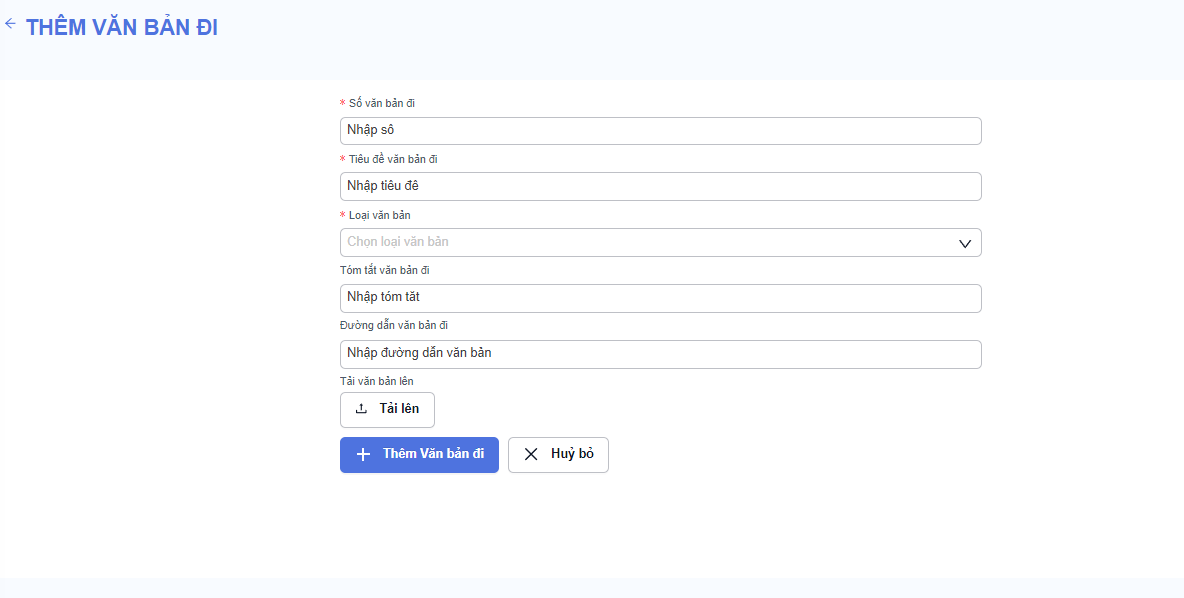Viewport: 1184px width, 598px height.
Task: Open the Chọn loại văn bản combo box
Action: pos(661,242)
